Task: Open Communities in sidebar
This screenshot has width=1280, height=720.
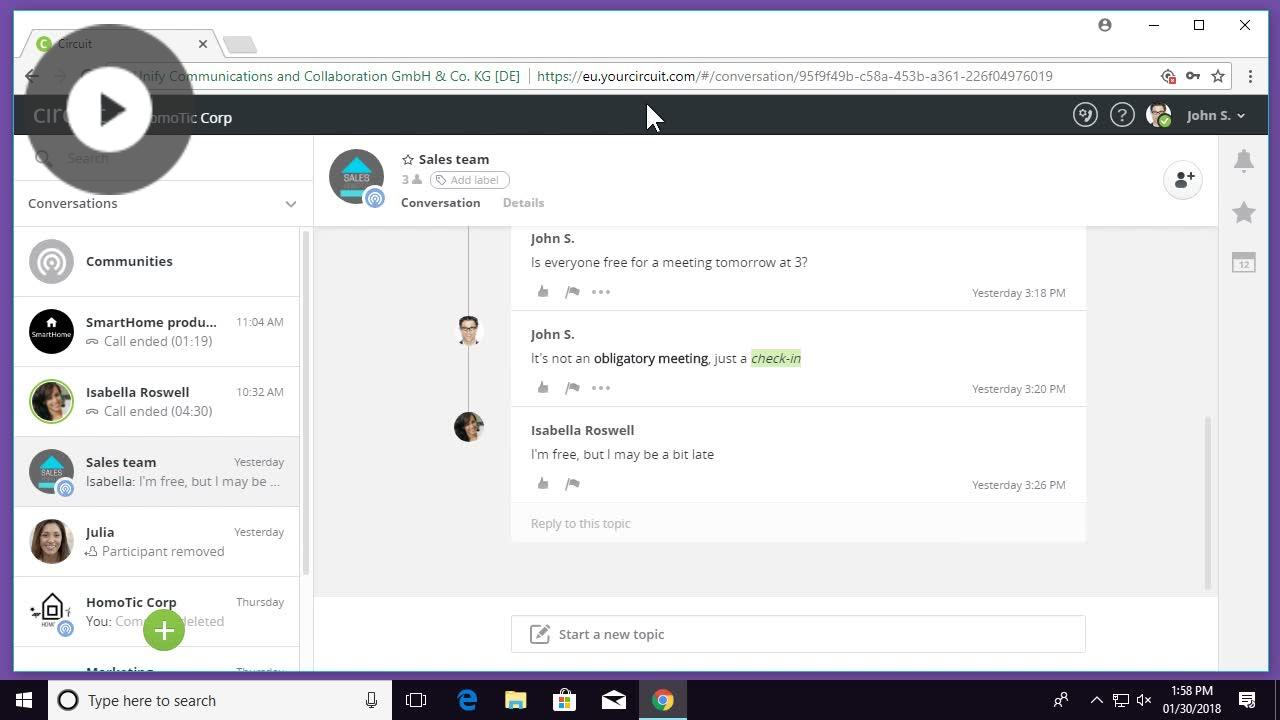Action: 156,261
